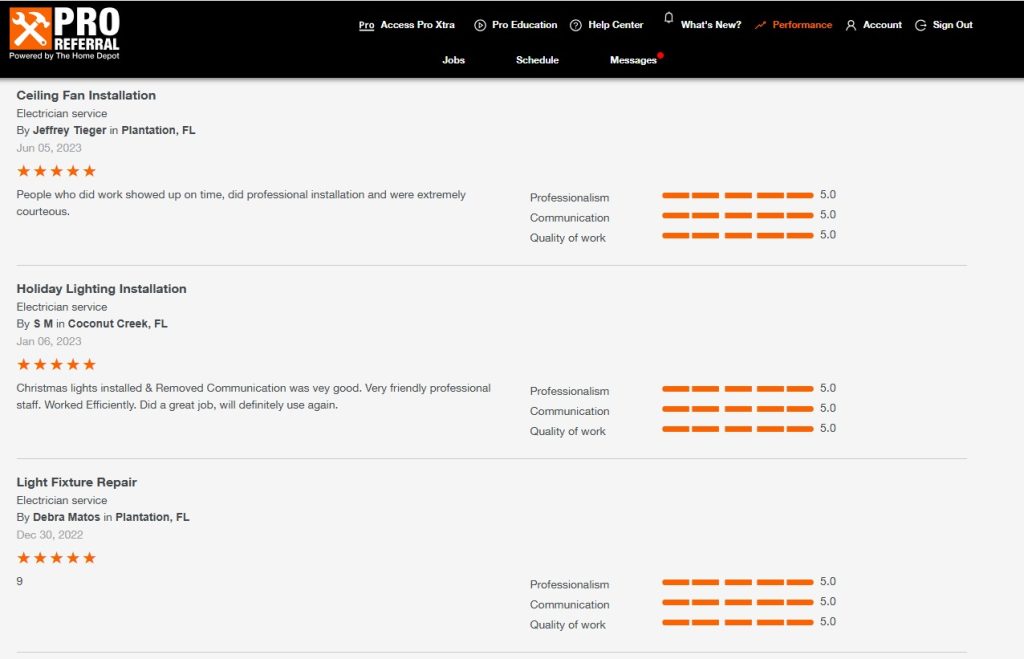Viewport: 1024px width, 659px height.
Task: Open the Schedule tab
Action: tap(537, 60)
